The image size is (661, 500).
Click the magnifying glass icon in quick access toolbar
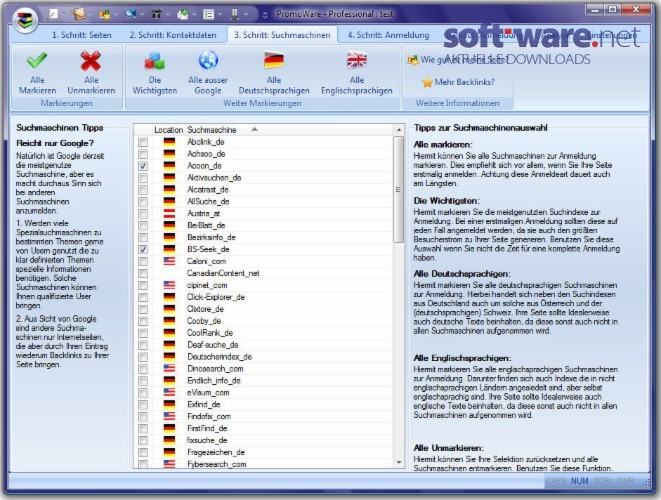[x=131, y=14]
